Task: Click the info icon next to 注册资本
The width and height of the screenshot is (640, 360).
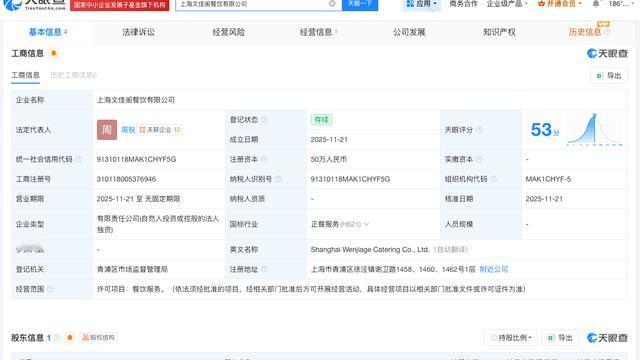Action: click(264, 159)
